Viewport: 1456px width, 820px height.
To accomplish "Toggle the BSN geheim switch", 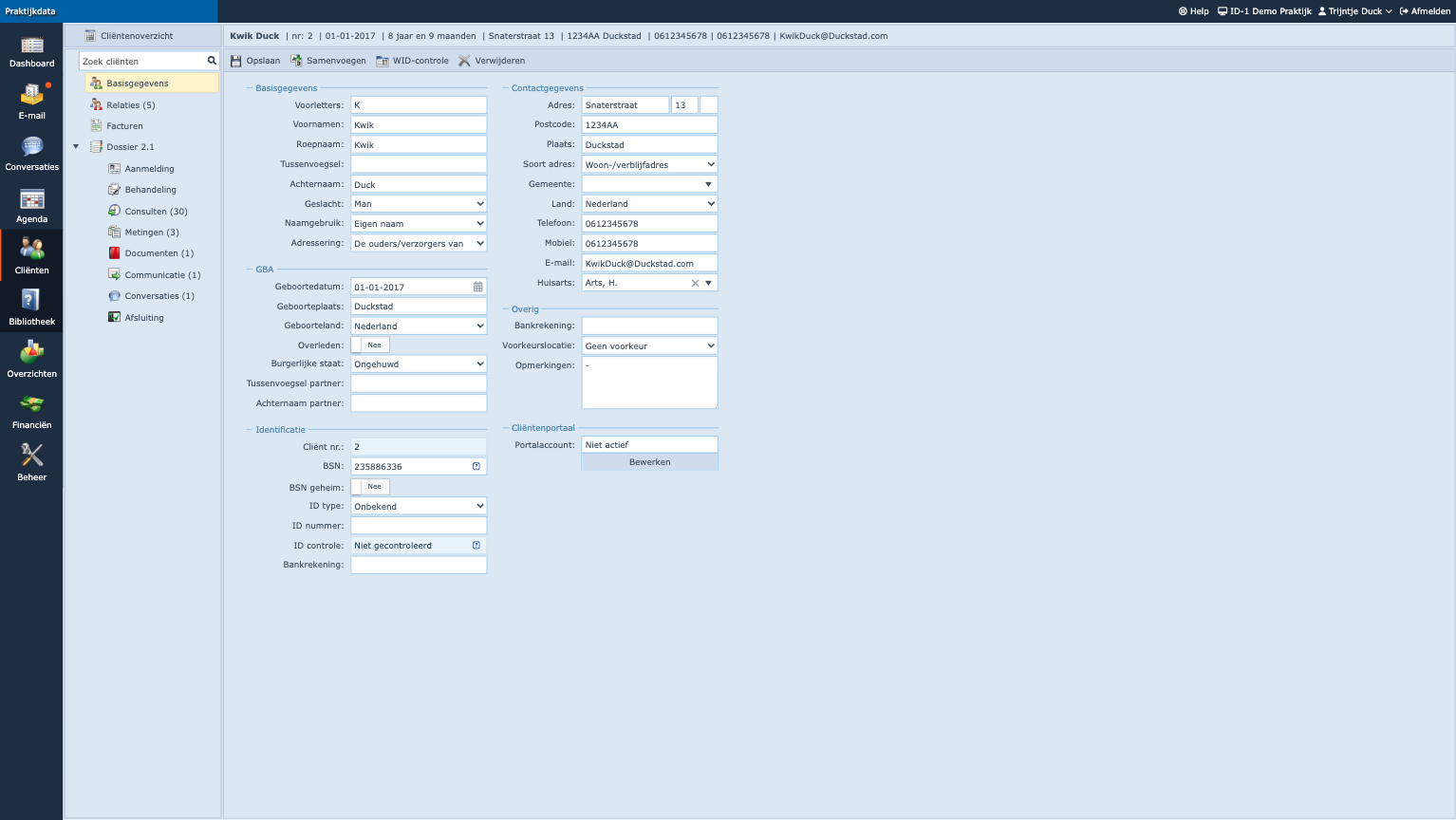I will pyautogui.click(x=370, y=487).
